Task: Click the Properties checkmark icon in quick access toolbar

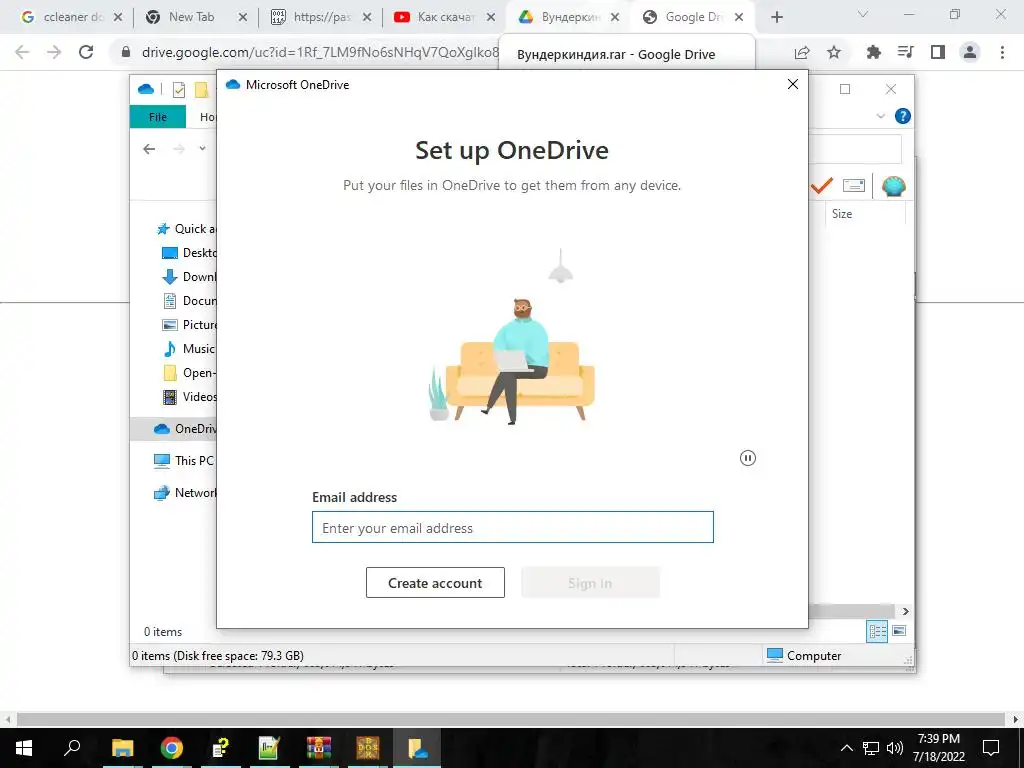Action: point(179,89)
